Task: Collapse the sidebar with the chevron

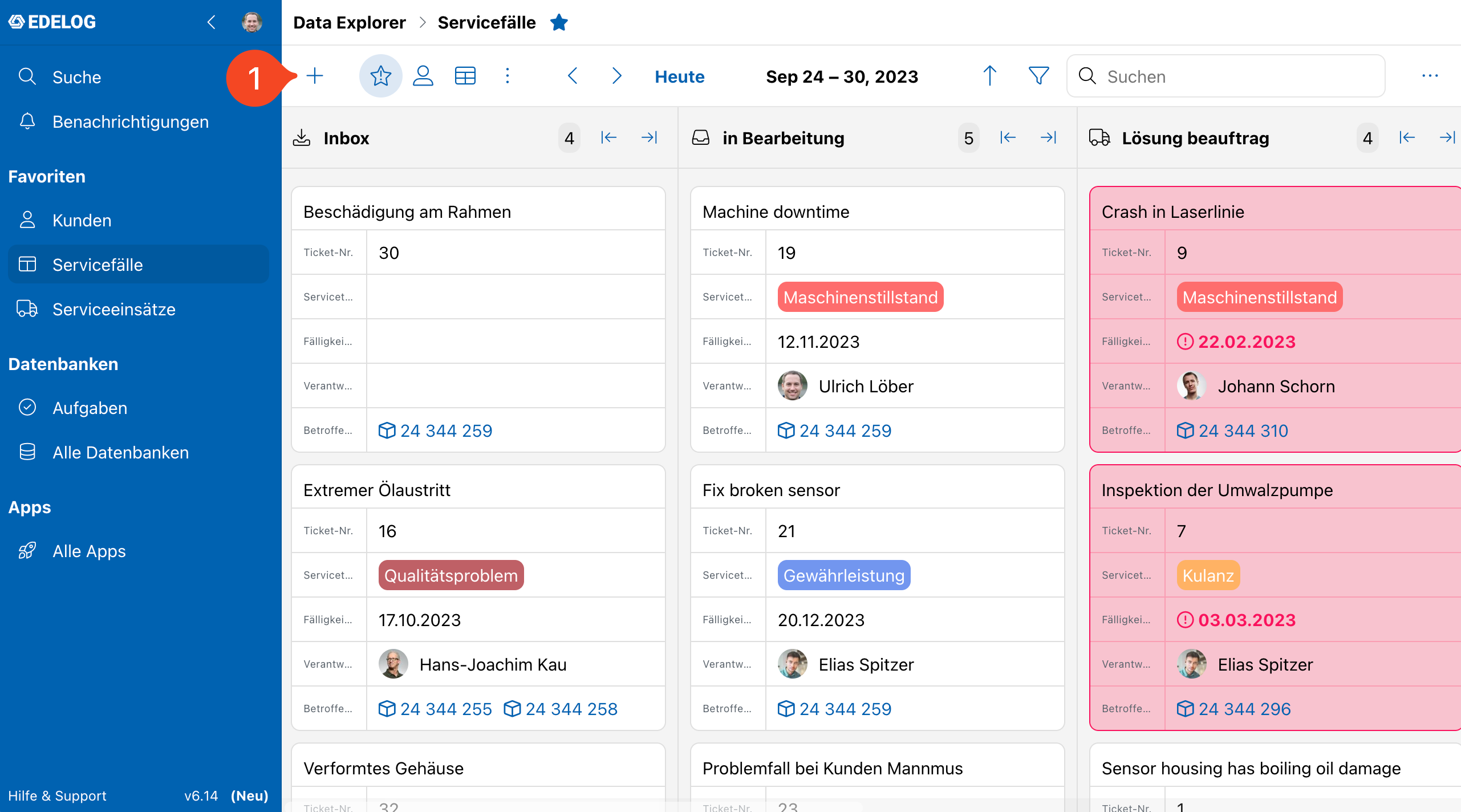Action: pos(212,22)
